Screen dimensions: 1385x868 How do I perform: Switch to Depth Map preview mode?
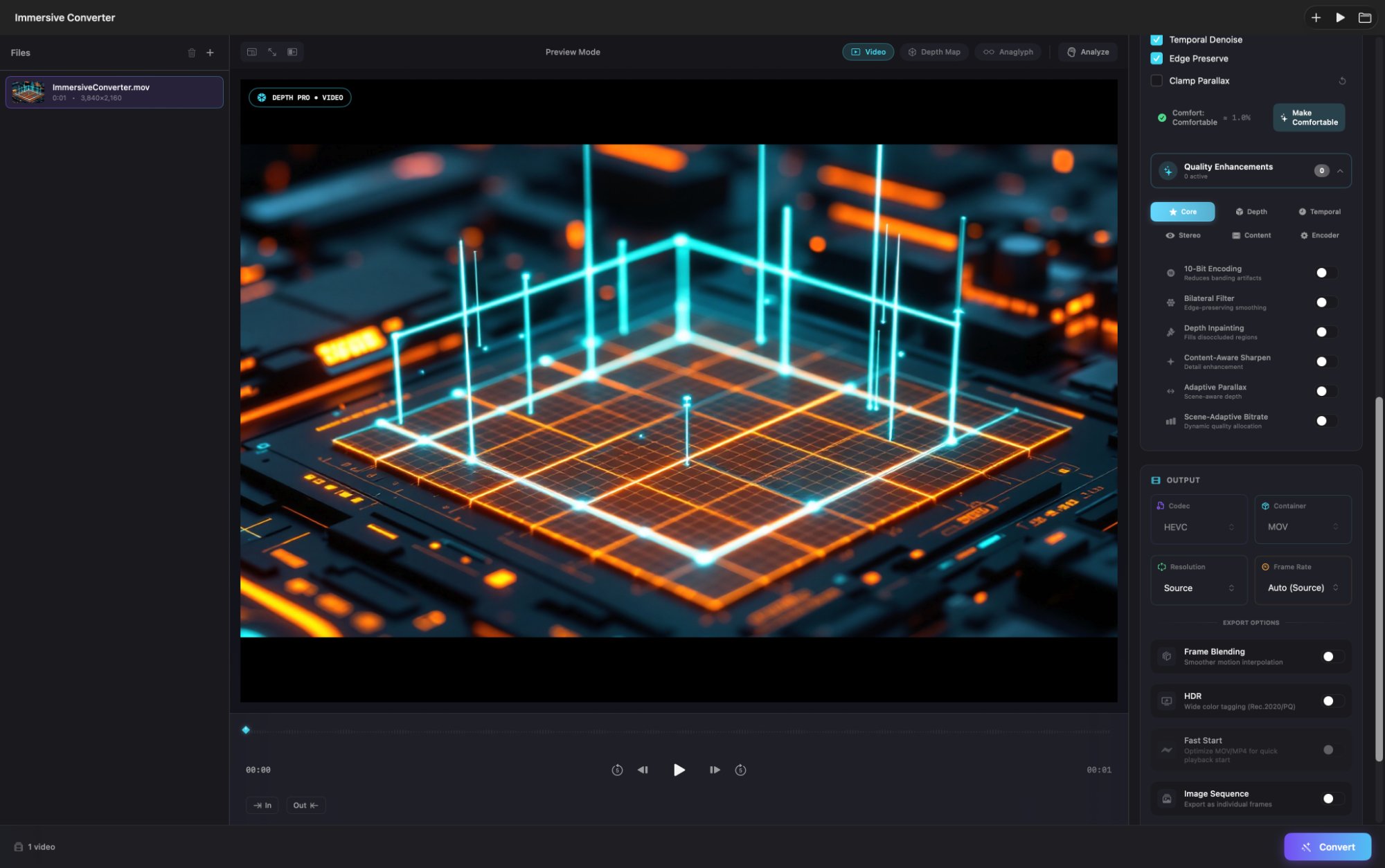coord(934,52)
